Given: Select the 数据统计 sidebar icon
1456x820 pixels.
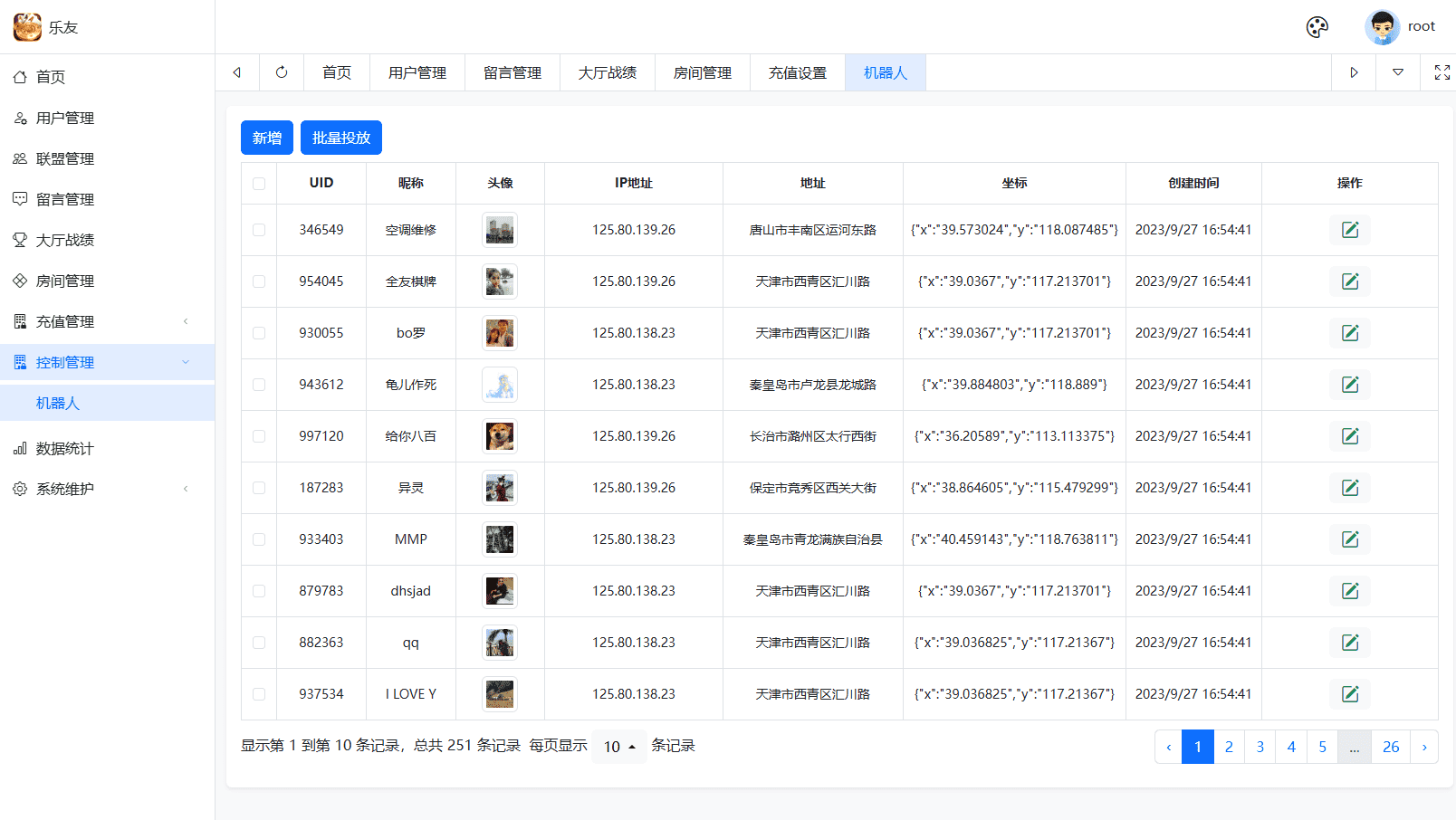Looking at the screenshot, I should point(20,448).
